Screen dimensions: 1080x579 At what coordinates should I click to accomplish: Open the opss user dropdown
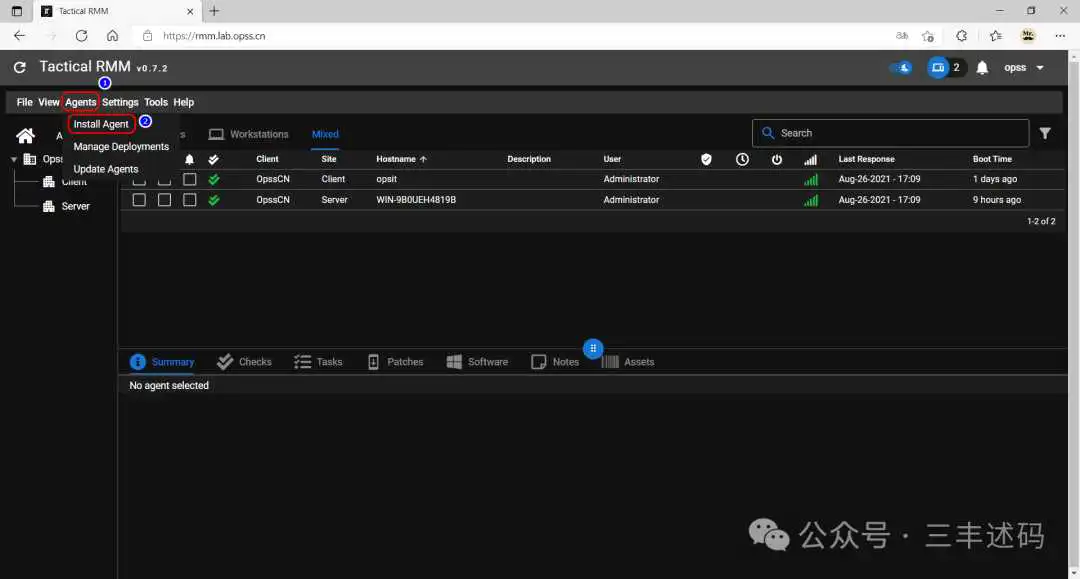[x=1024, y=67]
